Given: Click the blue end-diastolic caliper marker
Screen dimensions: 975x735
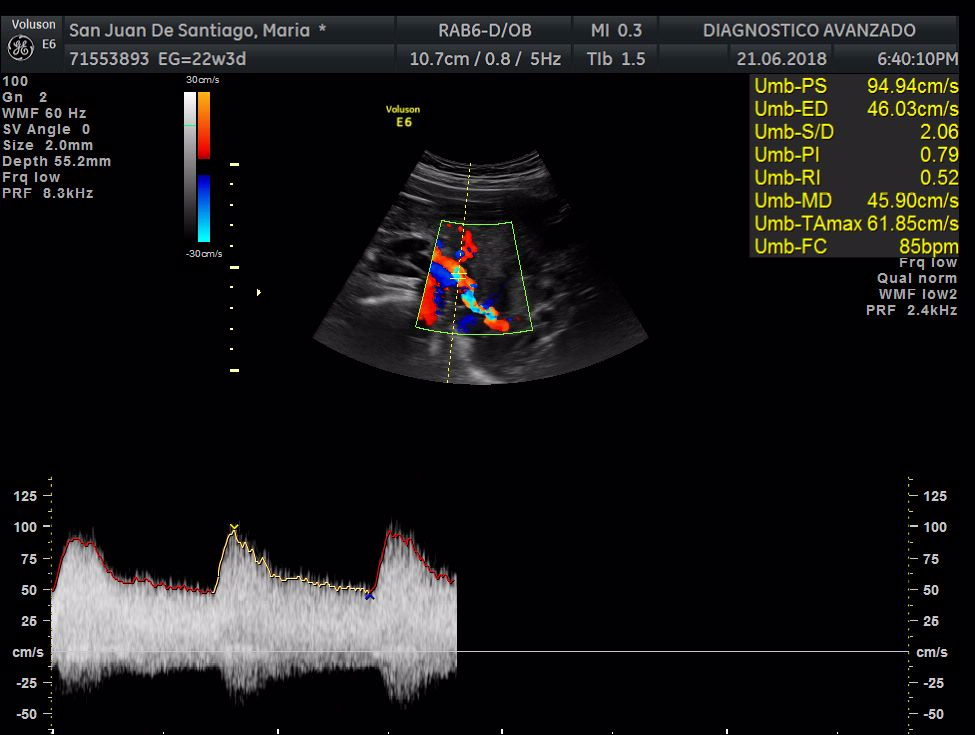Looking at the screenshot, I should pos(370,595).
